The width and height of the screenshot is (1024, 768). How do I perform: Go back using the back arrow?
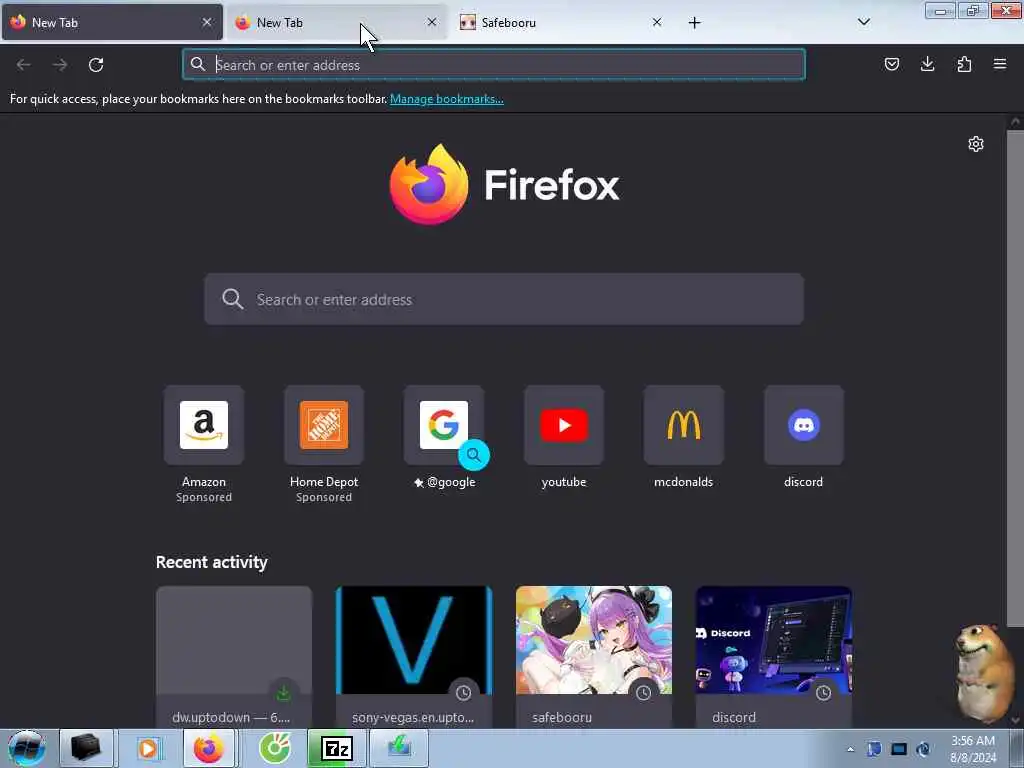[x=24, y=65]
